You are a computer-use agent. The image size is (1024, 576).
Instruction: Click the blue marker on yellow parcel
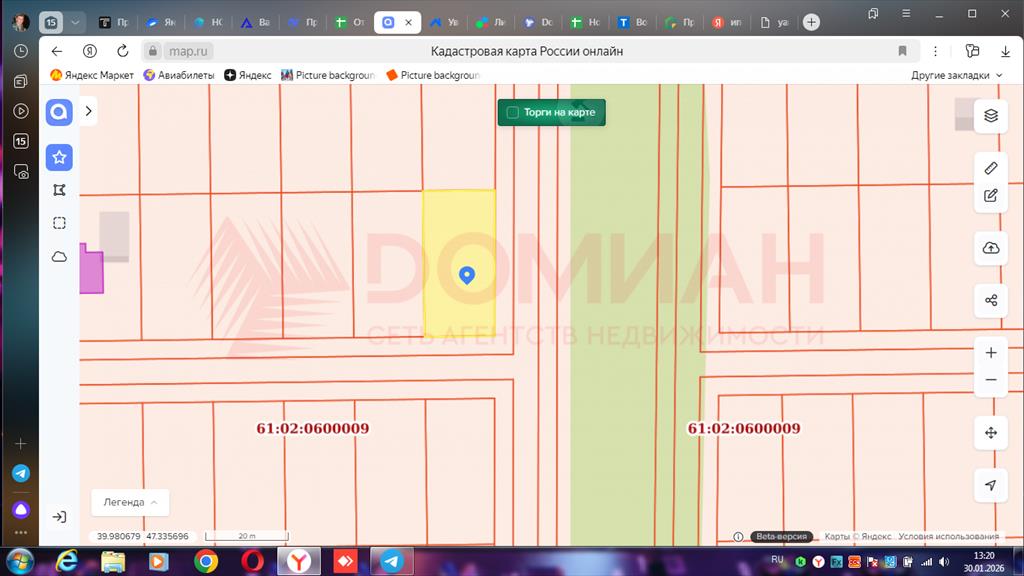(466, 275)
